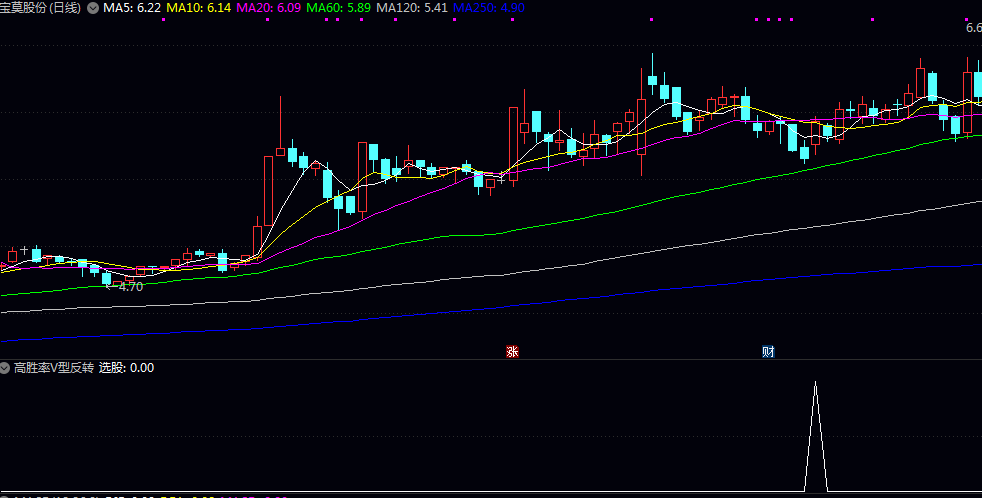Select the yellow MA10 label
This screenshot has width=982, height=498.
click(x=198, y=8)
